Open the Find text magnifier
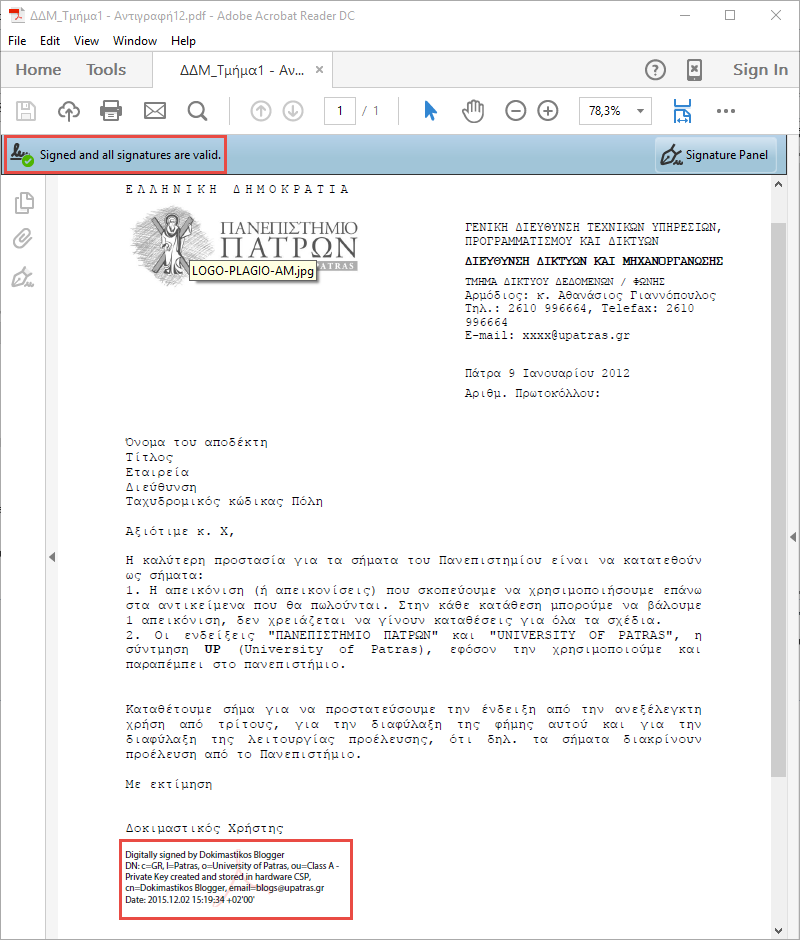 197,111
